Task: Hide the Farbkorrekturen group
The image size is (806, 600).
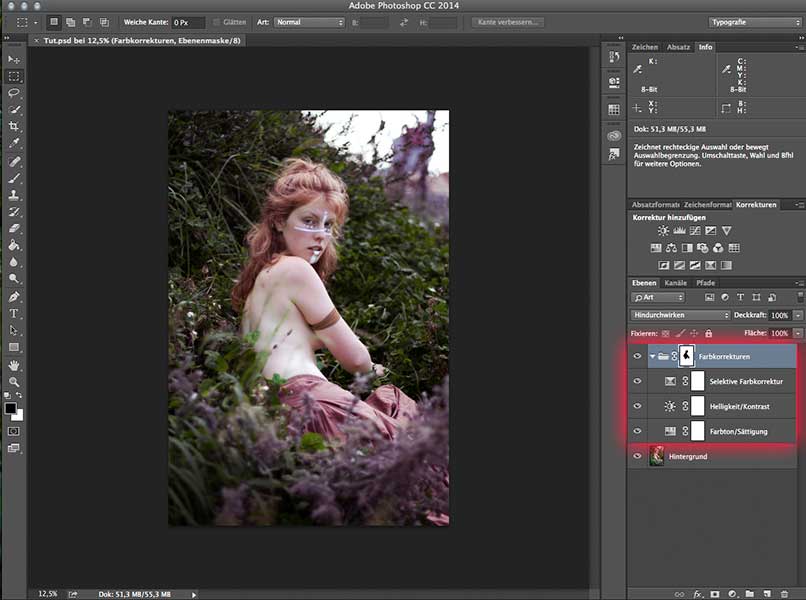Action: click(x=637, y=355)
